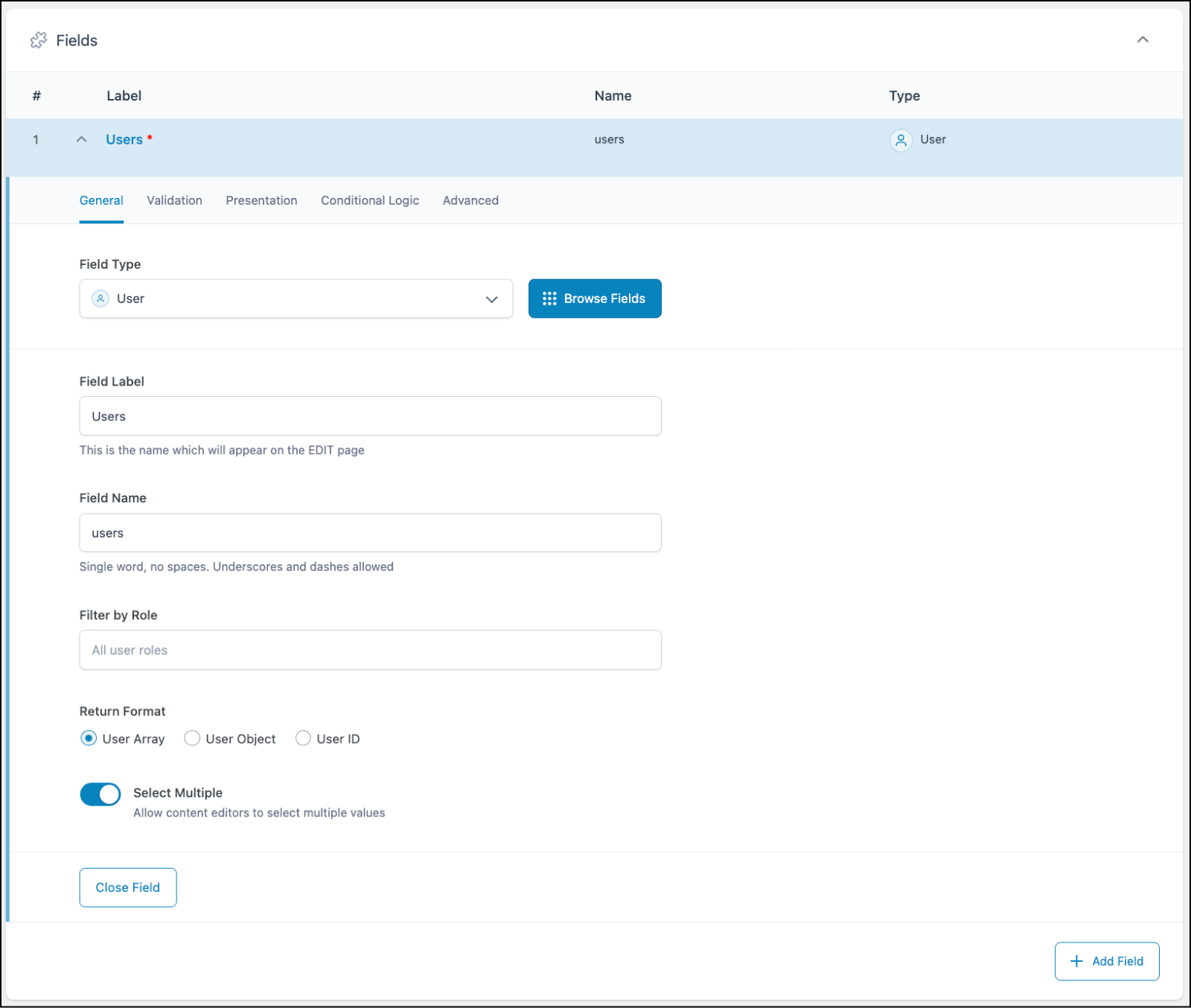Switch to the Validation tab

point(174,200)
